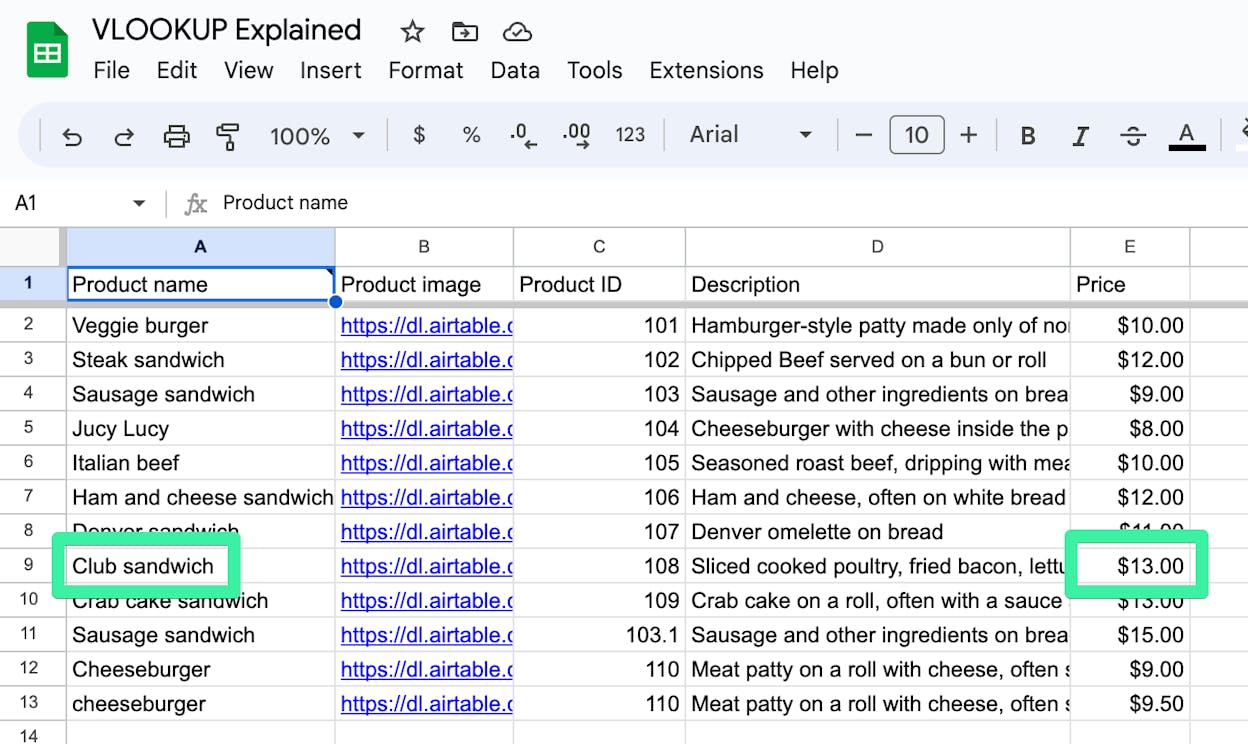Open more number formats (123)

coord(630,135)
